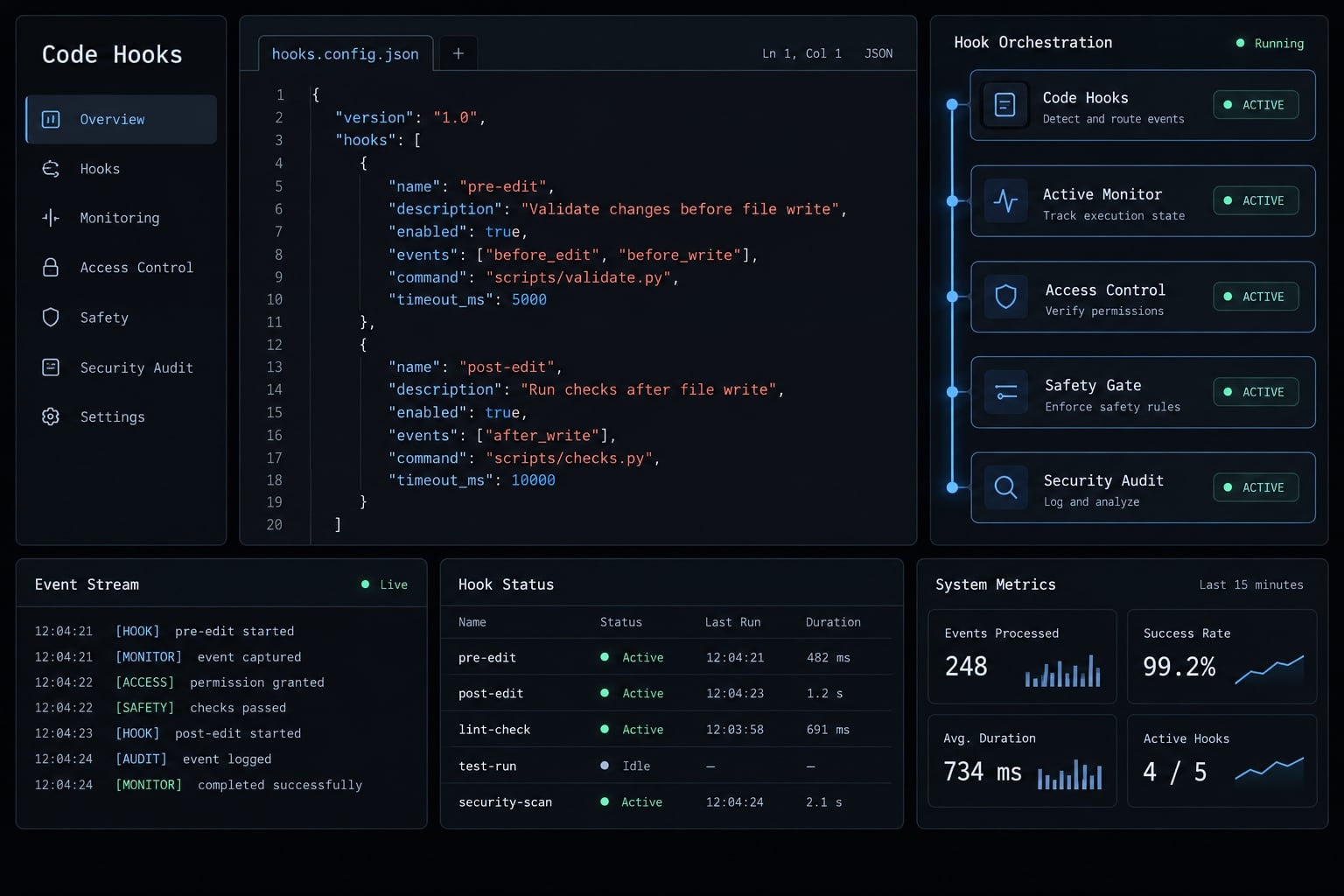Screen dimensions: 1344x896
Task: Click Last 15 minutes in System Metrics
Action: click(x=1251, y=584)
